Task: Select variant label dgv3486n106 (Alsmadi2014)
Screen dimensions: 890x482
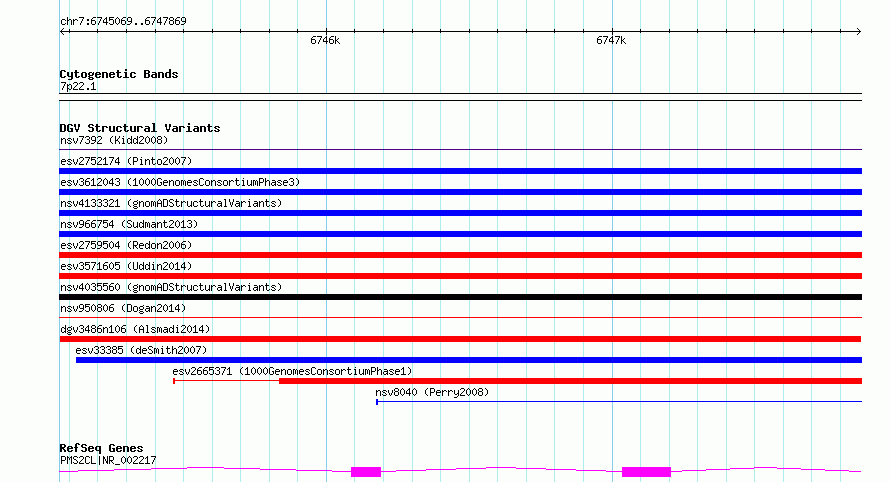Action: pos(135,329)
